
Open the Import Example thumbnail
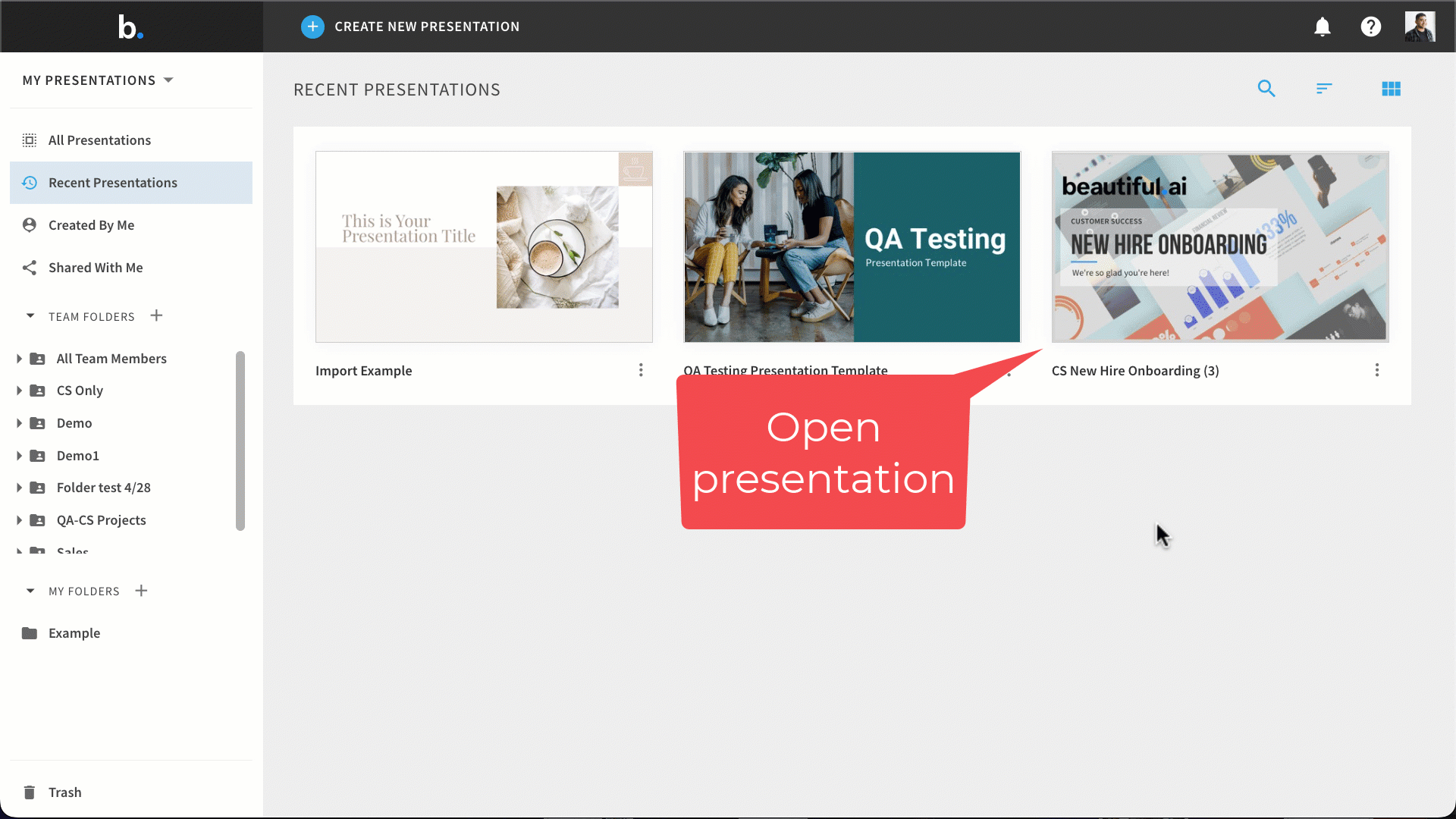[484, 247]
